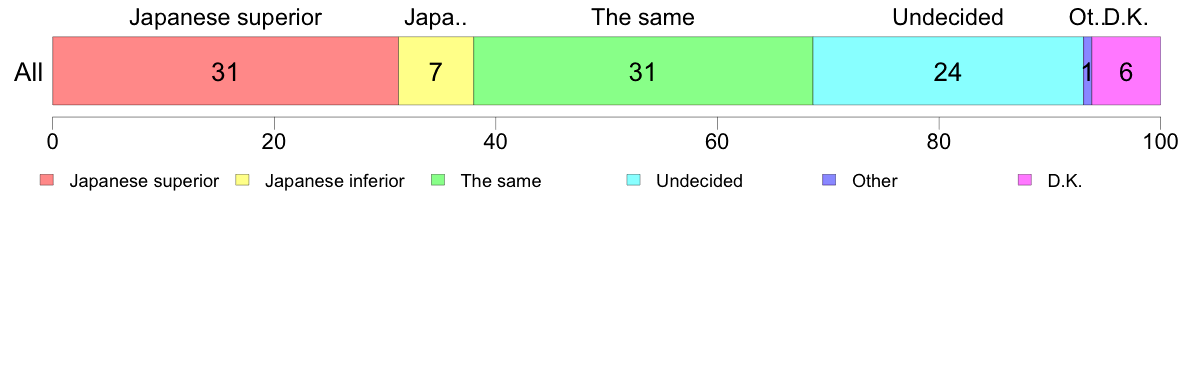Select the green bar segment labeled 31
This screenshot has width=1188, height=368.
(x=643, y=70)
